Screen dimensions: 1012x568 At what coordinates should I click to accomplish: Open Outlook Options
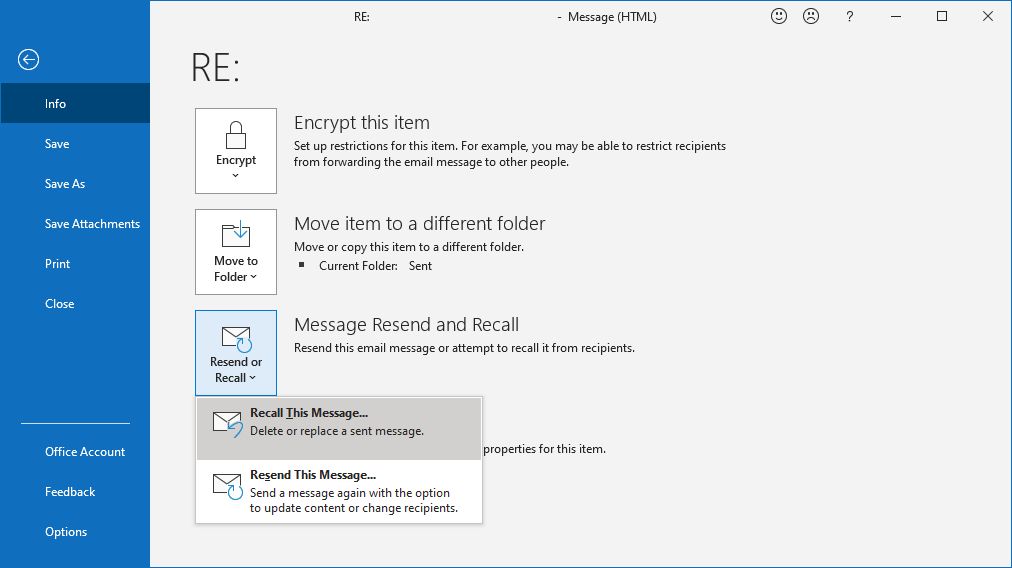tap(66, 532)
